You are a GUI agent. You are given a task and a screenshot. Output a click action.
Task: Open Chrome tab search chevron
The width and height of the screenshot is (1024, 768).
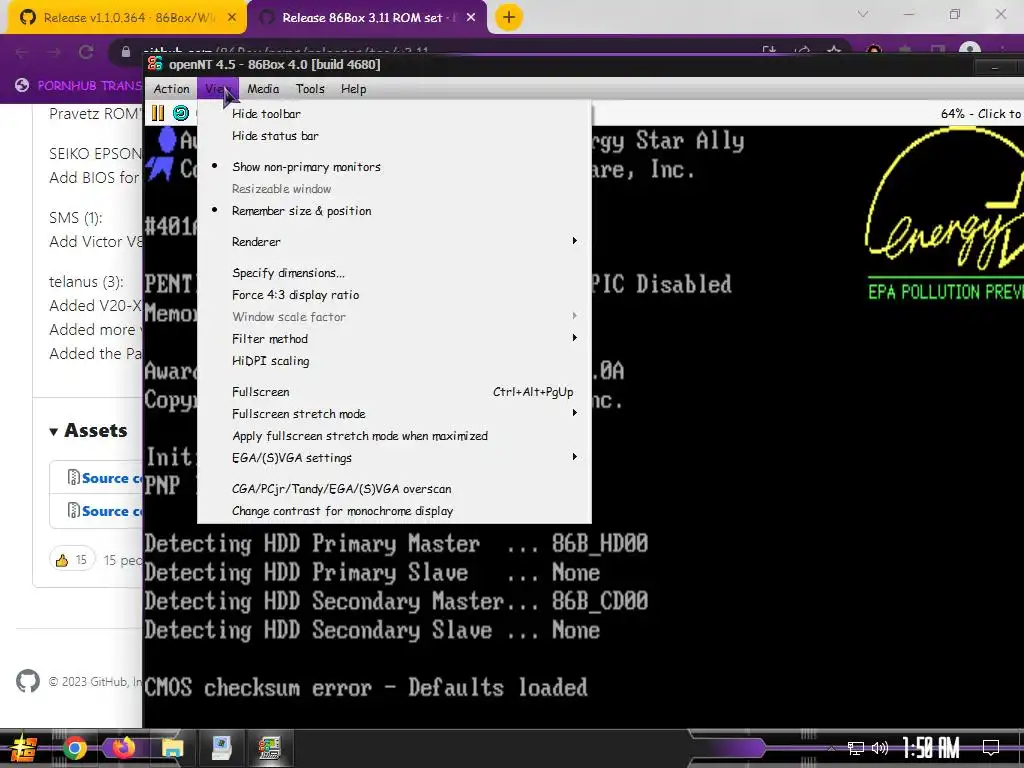coord(863,14)
